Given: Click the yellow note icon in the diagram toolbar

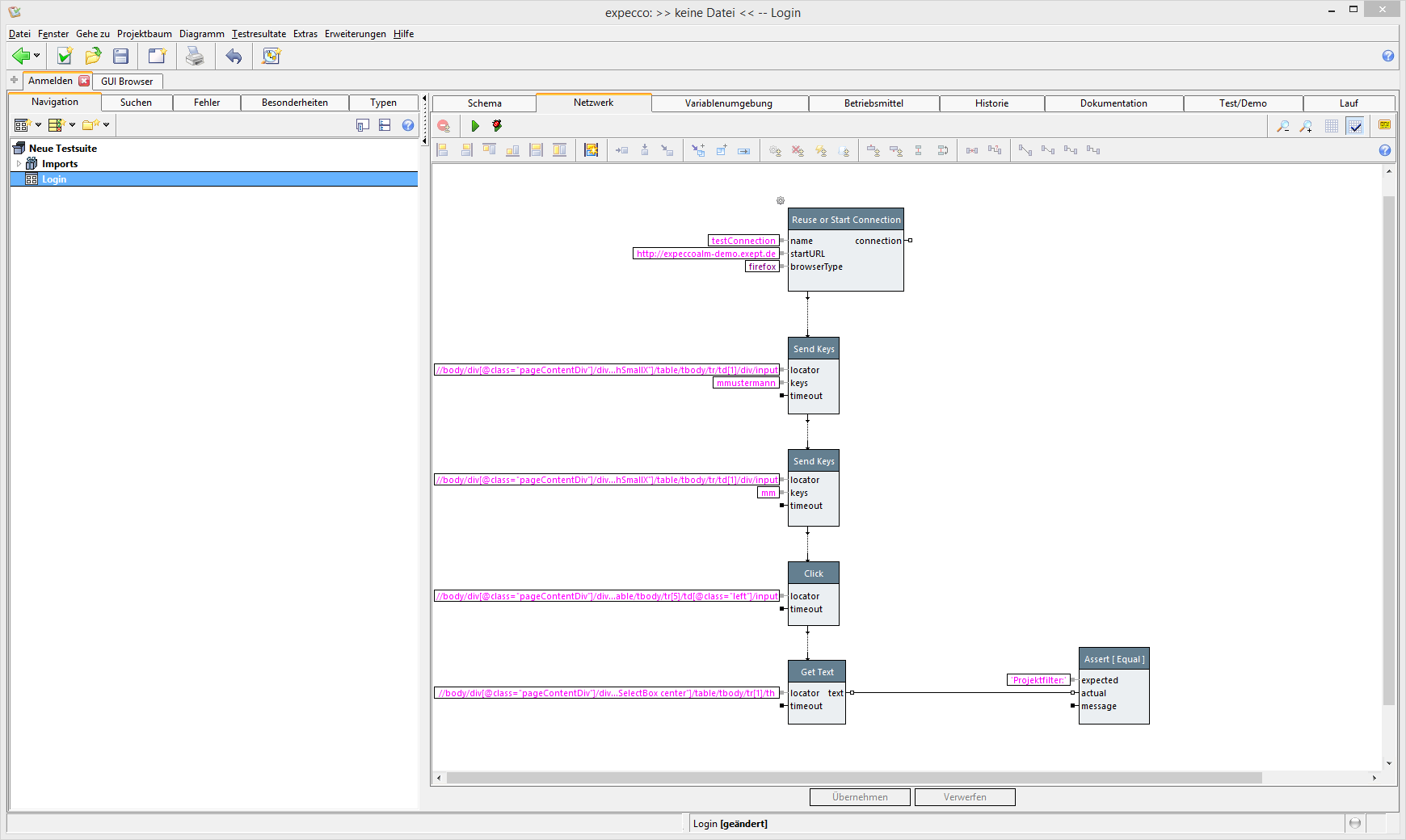Looking at the screenshot, I should click(1384, 125).
